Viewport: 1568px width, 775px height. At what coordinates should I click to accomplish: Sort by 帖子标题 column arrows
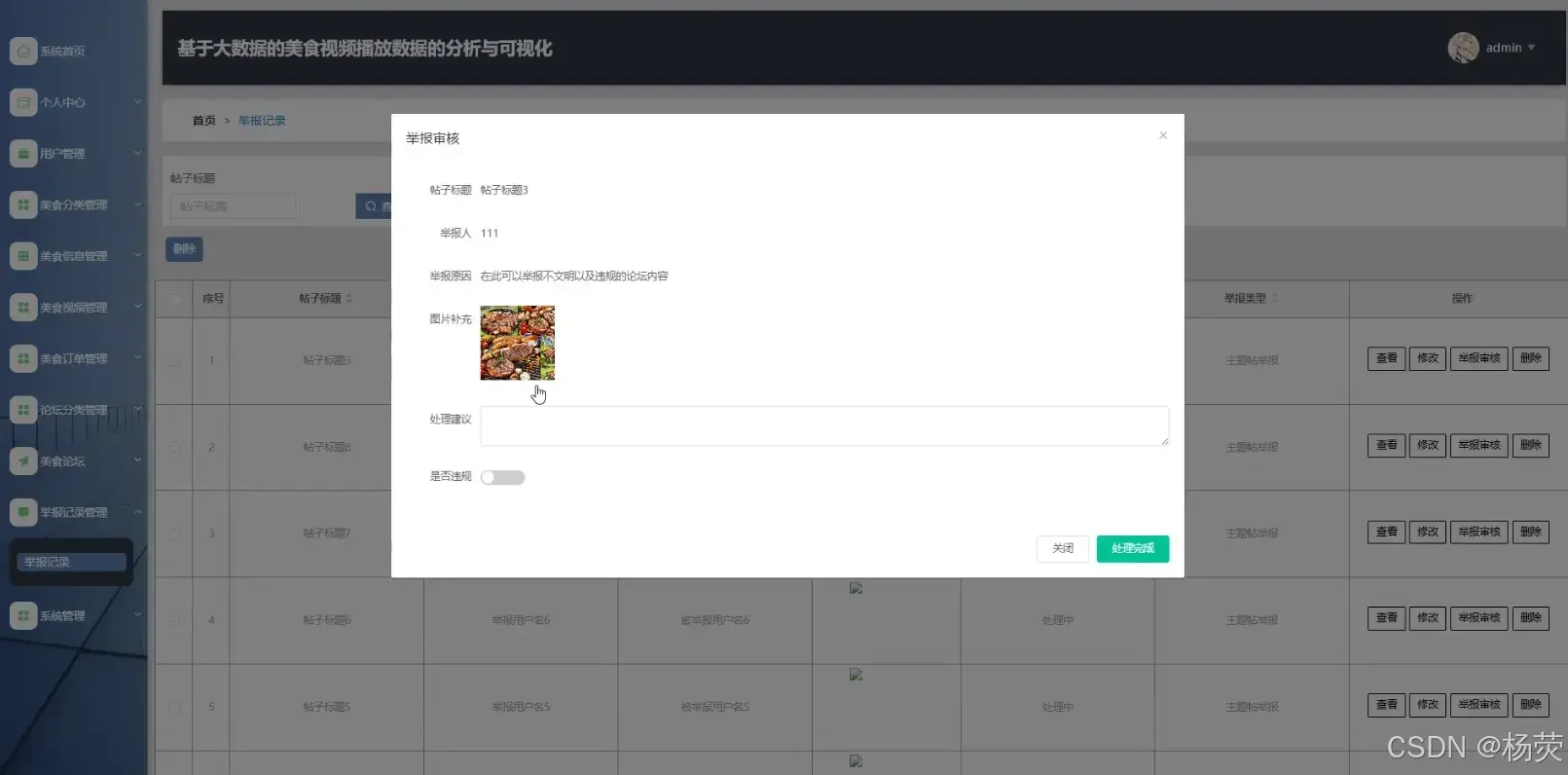pos(349,298)
